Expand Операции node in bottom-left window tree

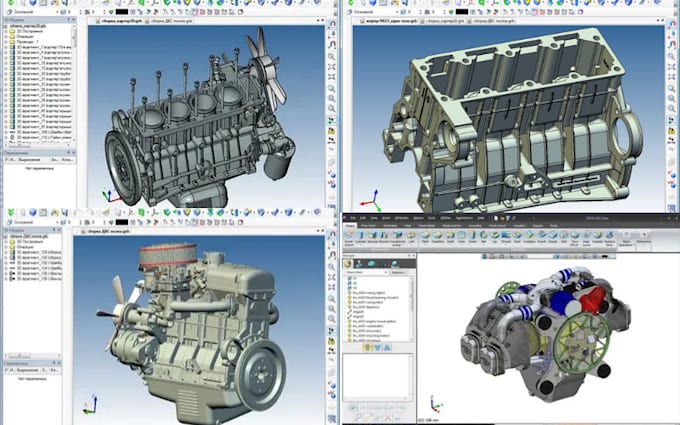[6, 247]
